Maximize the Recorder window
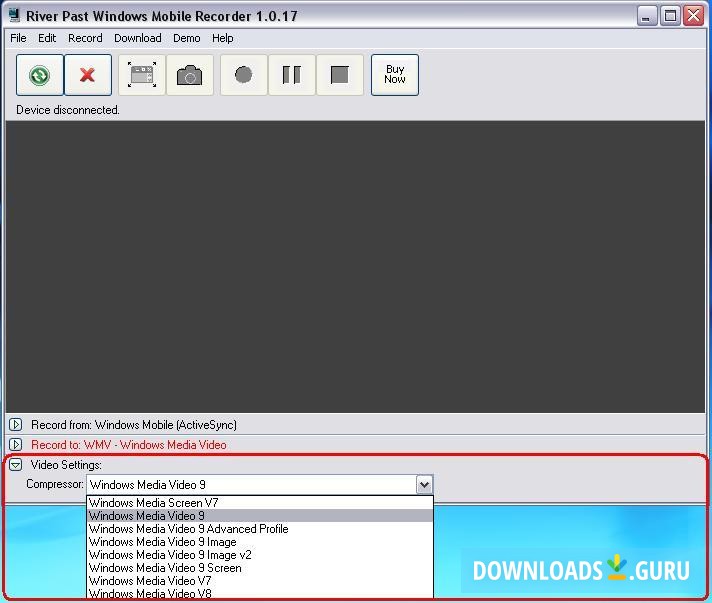Screen dimensions: 712x603 point(670,16)
